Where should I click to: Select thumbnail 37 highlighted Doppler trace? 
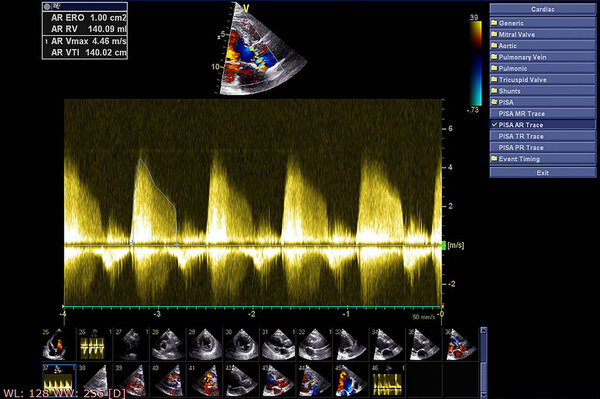[x=59, y=381]
